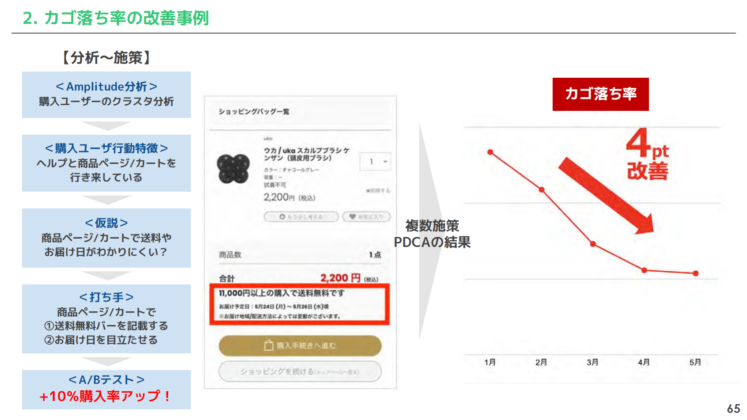The height and width of the screenshot is (420, 747).
Task: Click the scalp brush product thumbnail
Action: pyautogui.click(x=233, y=169)
